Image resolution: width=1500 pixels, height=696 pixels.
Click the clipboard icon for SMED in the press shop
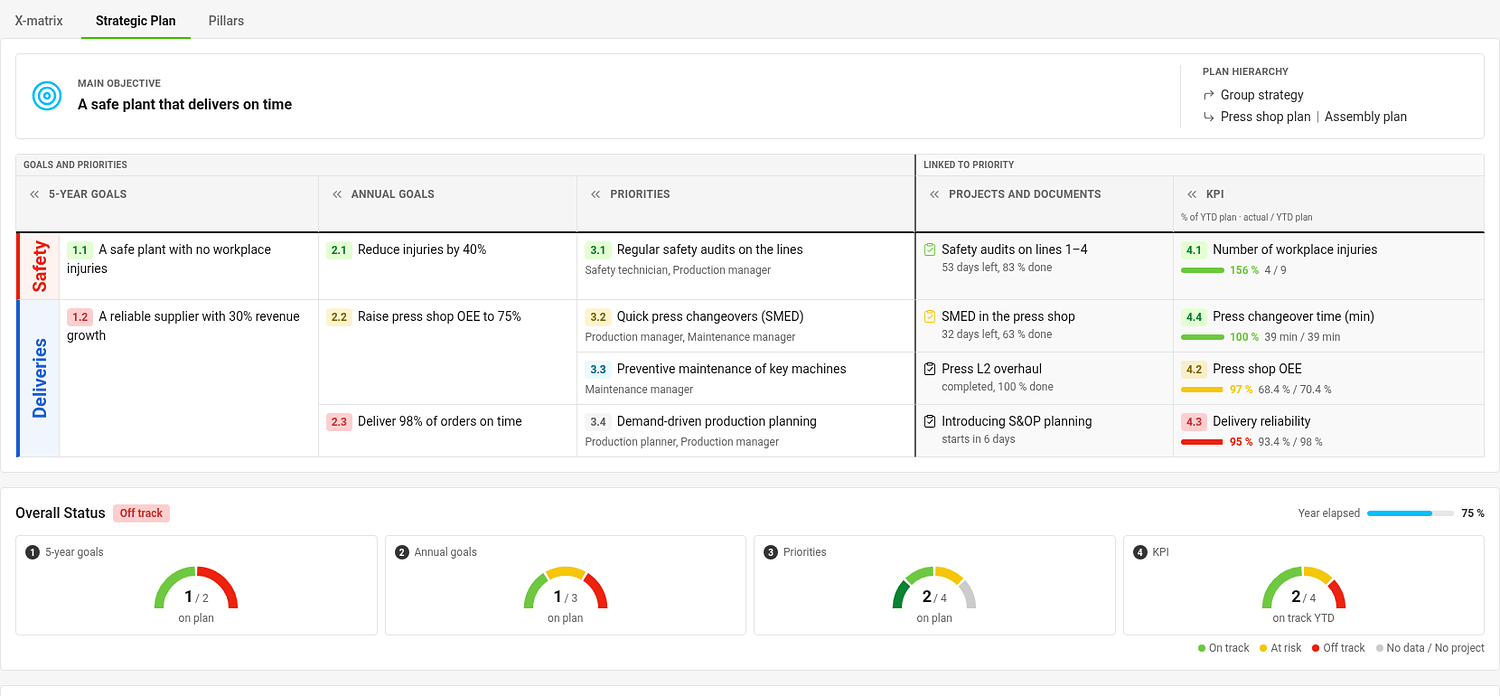coord(930,317)
